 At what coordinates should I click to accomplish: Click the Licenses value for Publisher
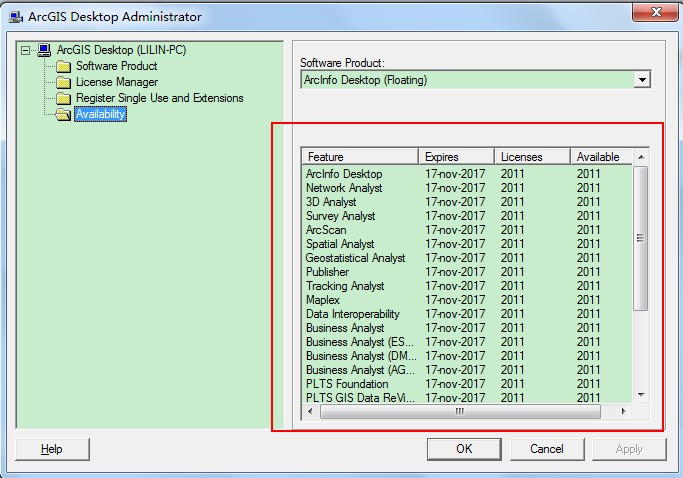tap(512, 272)
